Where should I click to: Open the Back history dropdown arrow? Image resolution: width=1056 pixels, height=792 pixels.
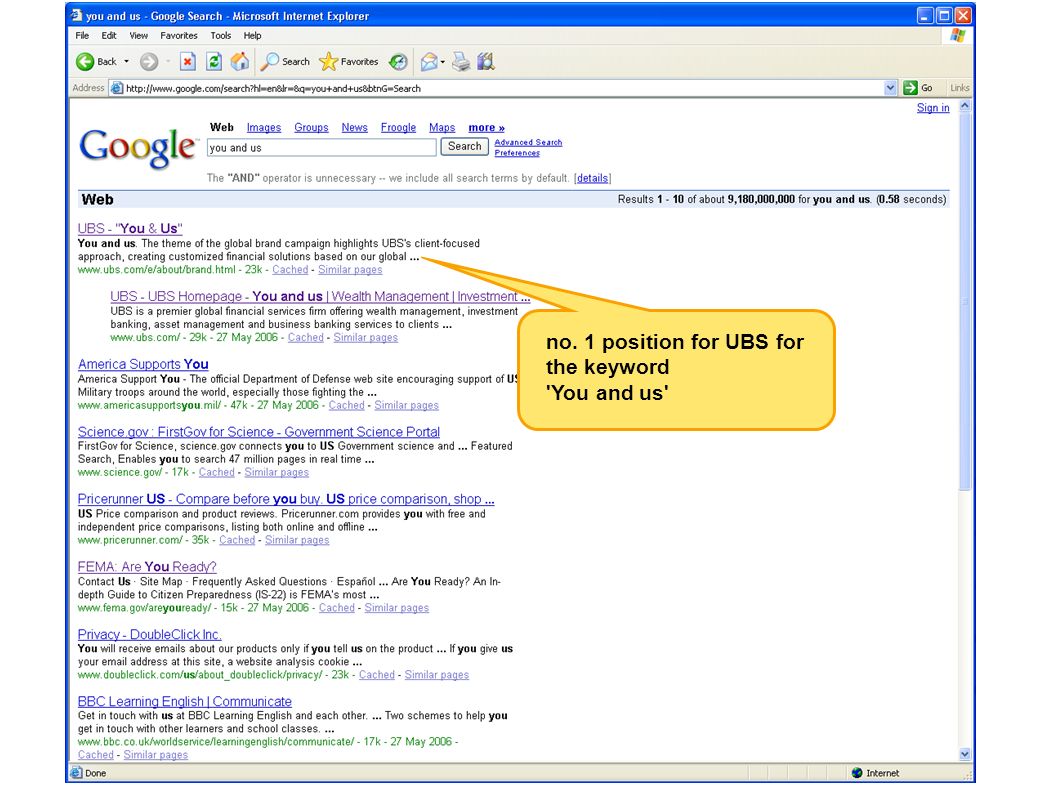point(126,62)
